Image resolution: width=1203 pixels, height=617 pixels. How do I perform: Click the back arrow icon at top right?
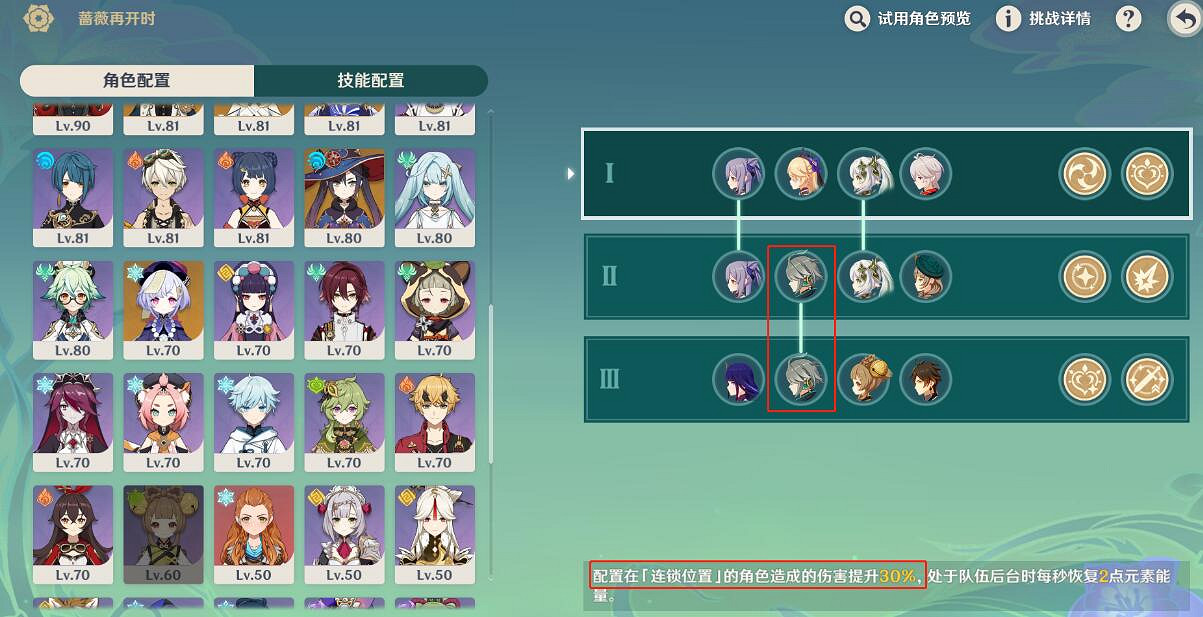pos(1184,18)
